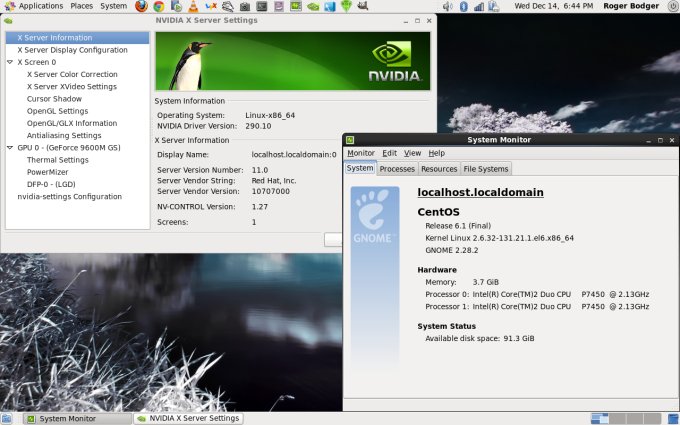Launch Firefox from the top panel
This screenshot has width=680, height=425.
point(141,6)
